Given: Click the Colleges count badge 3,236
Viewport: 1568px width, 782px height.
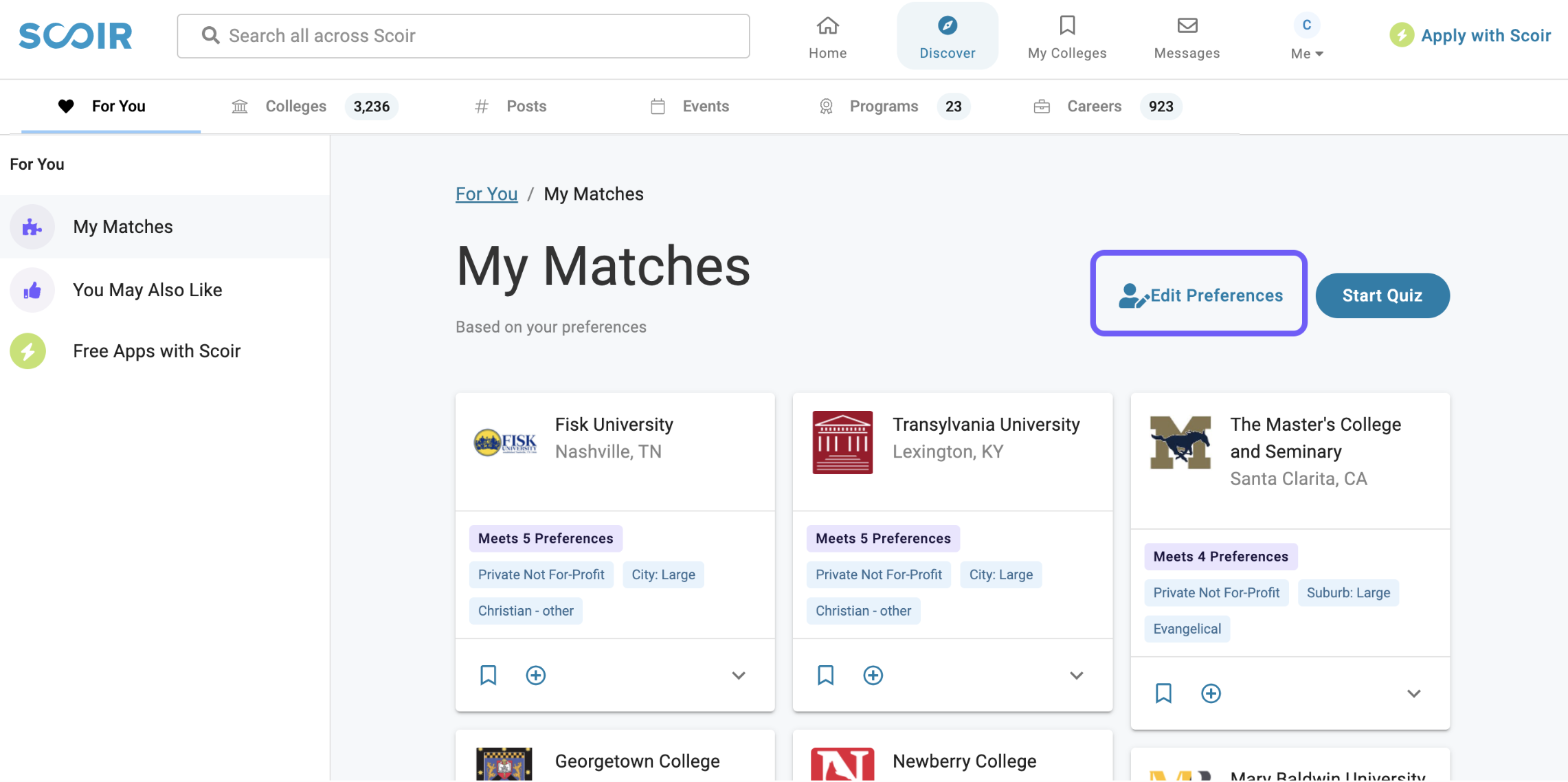Looking at the screenshot, I should (372, 107).
